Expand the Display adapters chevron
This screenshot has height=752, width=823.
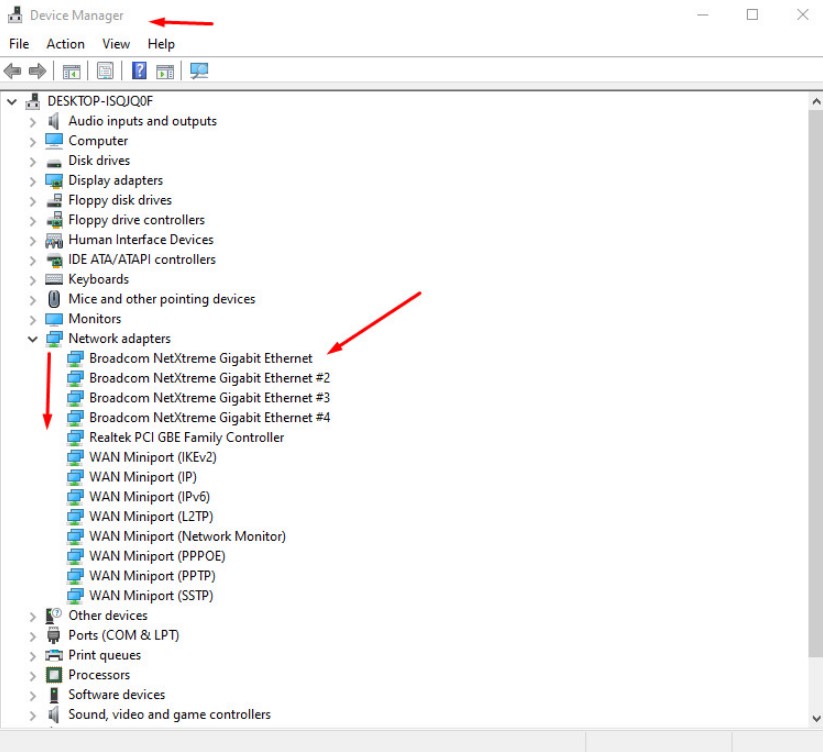pos(33,182)
